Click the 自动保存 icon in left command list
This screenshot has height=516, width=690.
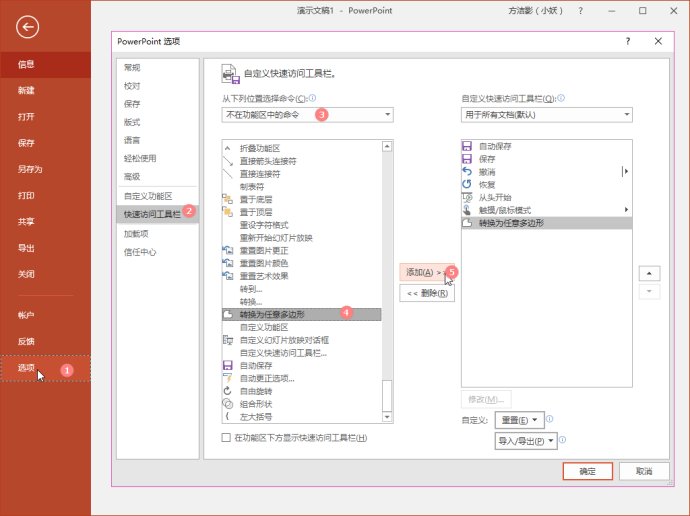point(228,366)
